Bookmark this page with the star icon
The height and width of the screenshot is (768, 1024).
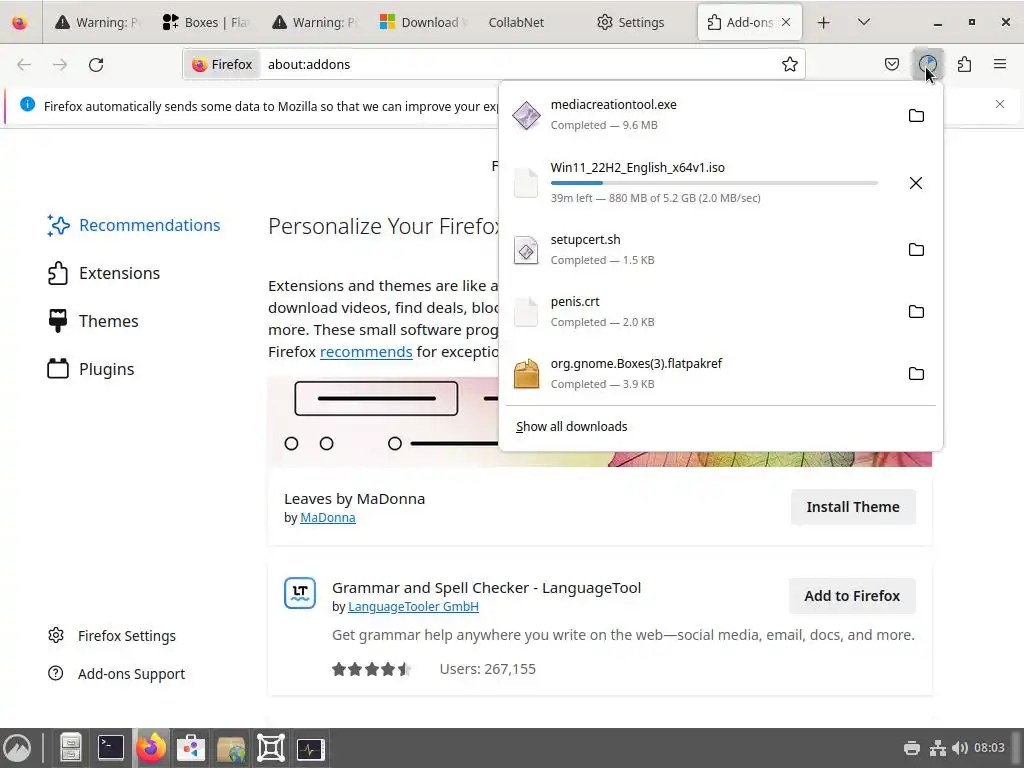(790, 64)
